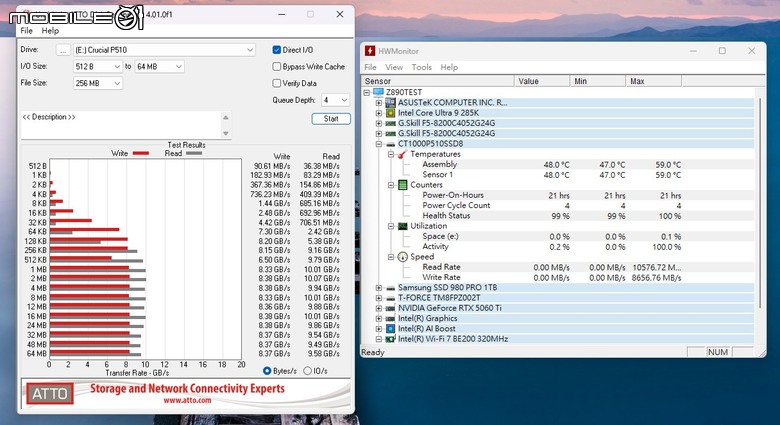Uncheck the Direct I/O checkbox

pyautogui.click(x=277, y=50)
